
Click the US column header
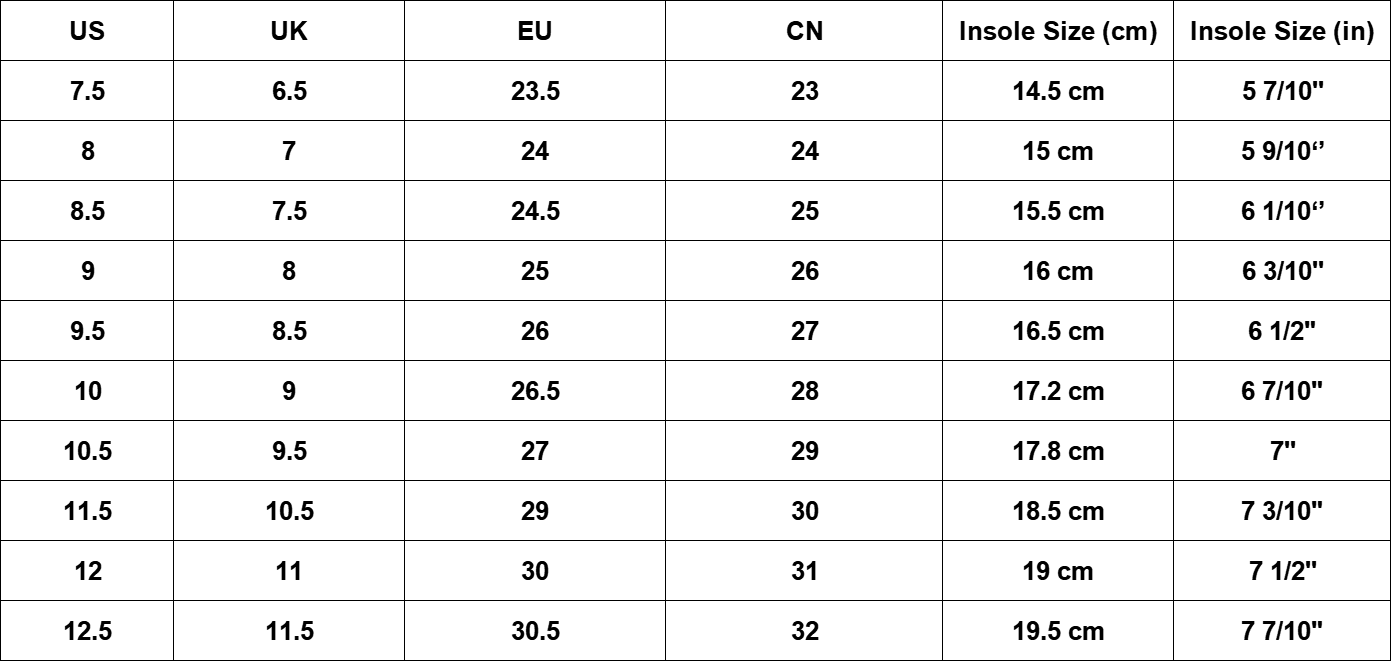pyautogui.click(x=88, y=31)
